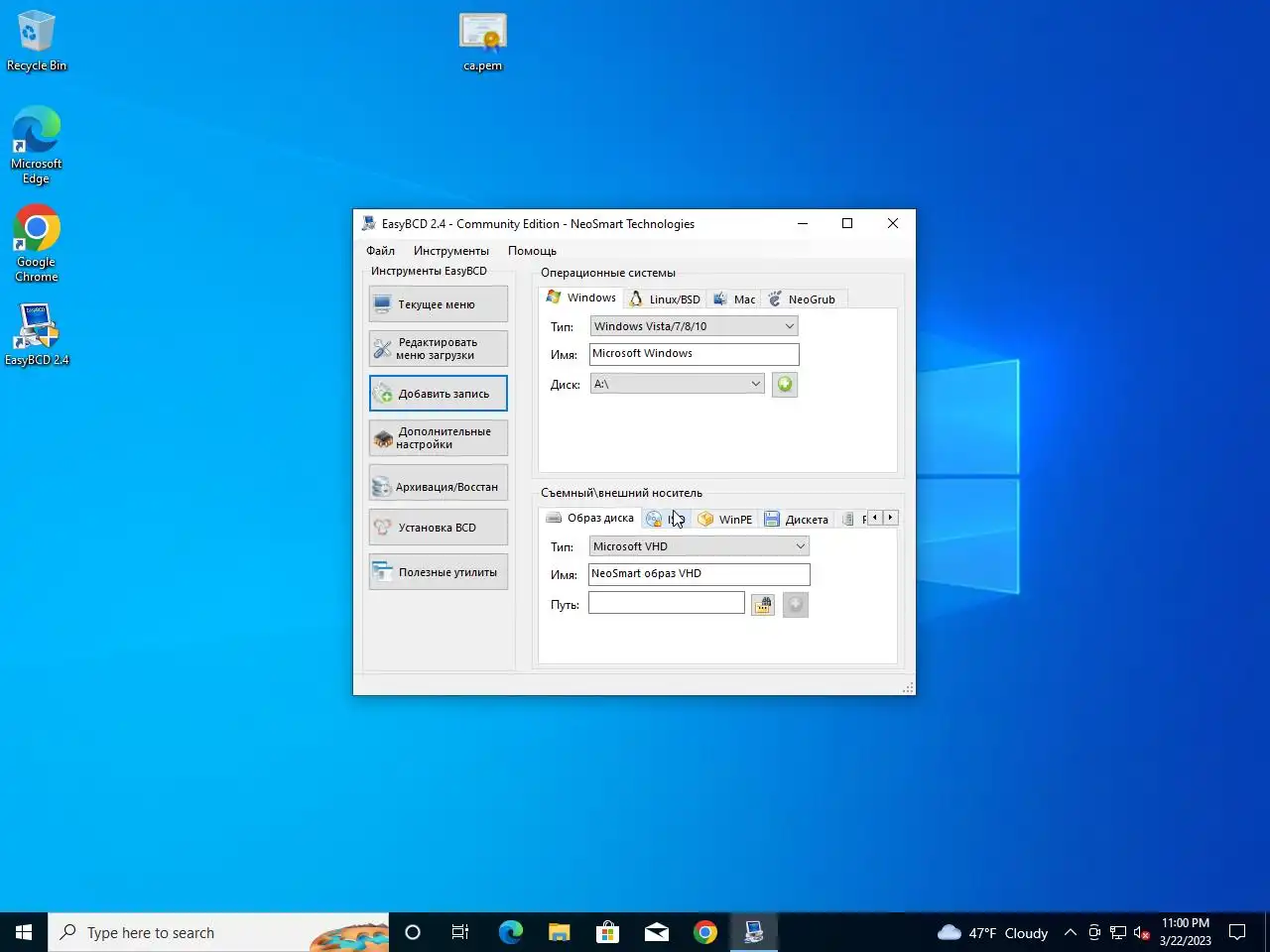The height and width of the screenshot is (952, 1270).
Task: Open the muted volume tray icon
Action: pos(1142,932)
